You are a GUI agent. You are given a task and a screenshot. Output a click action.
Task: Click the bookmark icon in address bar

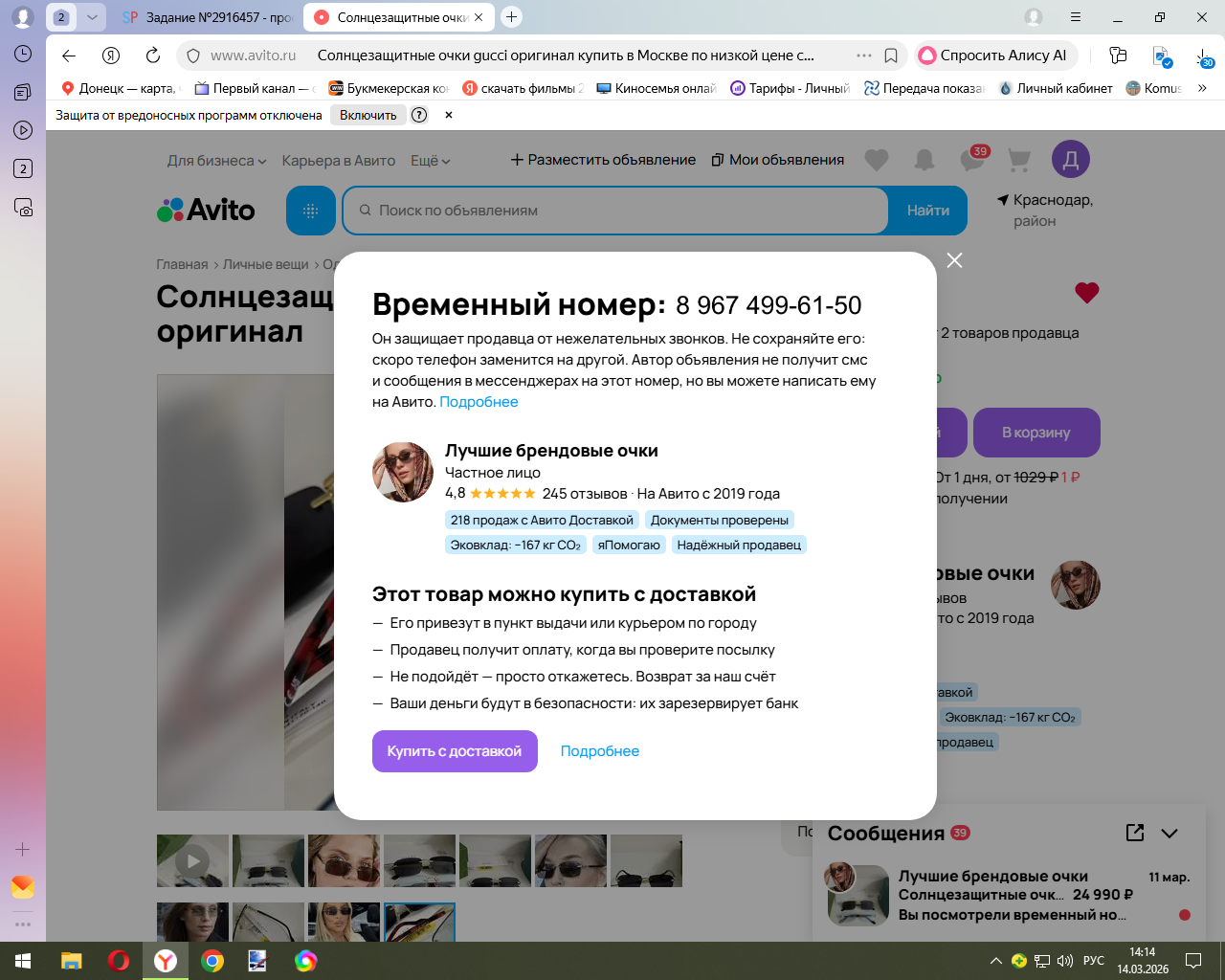[891, 56]
